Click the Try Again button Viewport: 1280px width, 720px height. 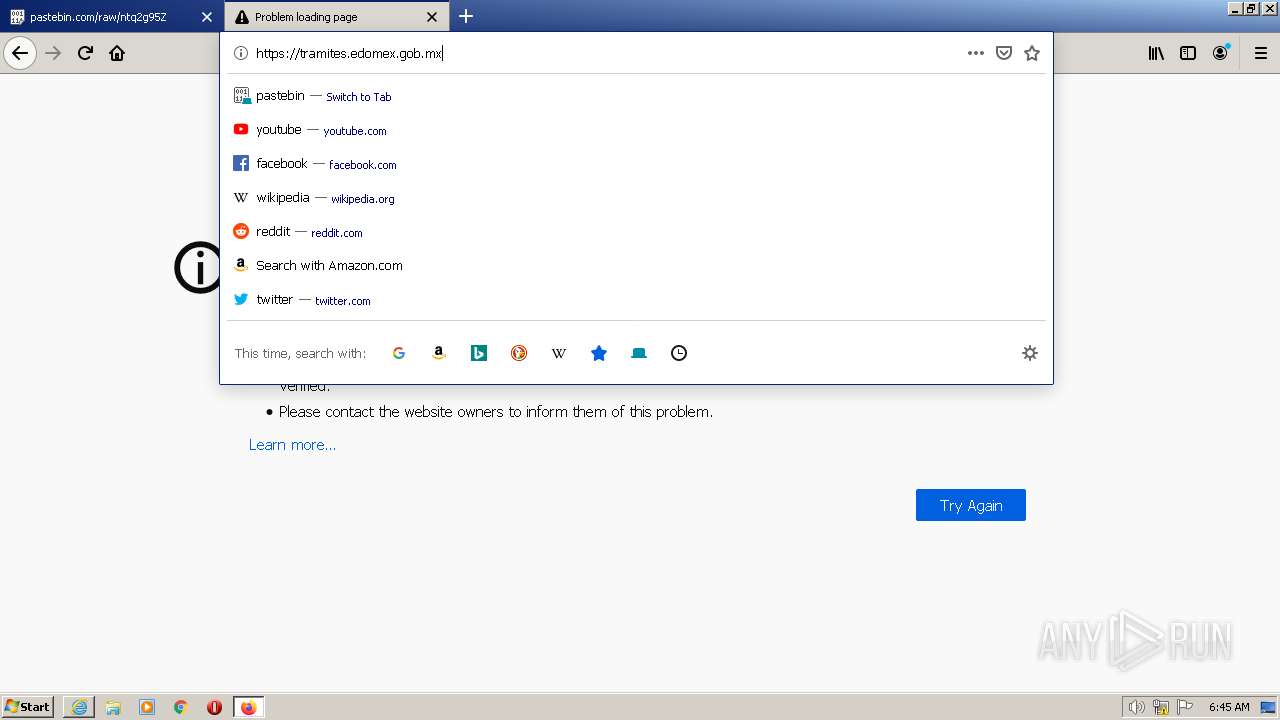tap(971, 505)
